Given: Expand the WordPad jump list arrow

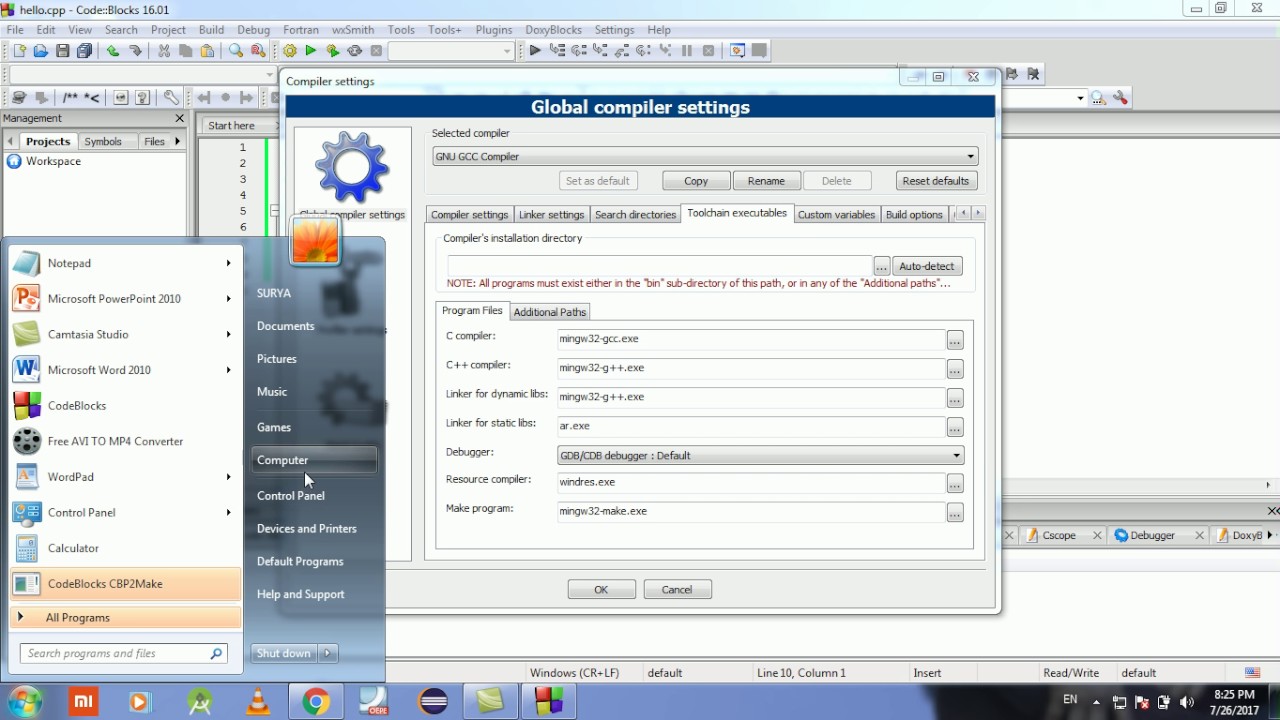Looking at the screenshot, I should [228, 477].
